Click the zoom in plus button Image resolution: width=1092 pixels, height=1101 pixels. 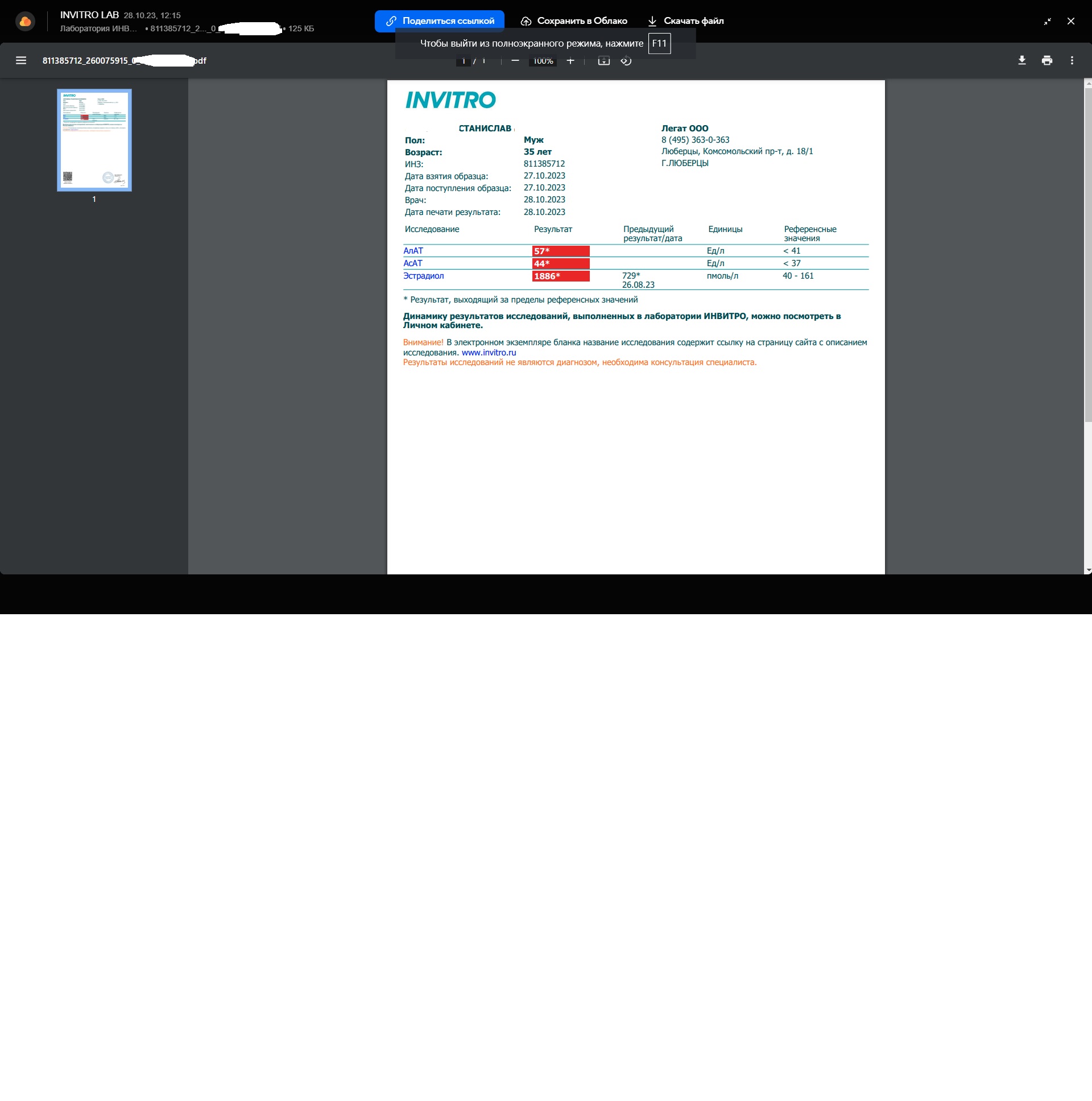(570, 61)
